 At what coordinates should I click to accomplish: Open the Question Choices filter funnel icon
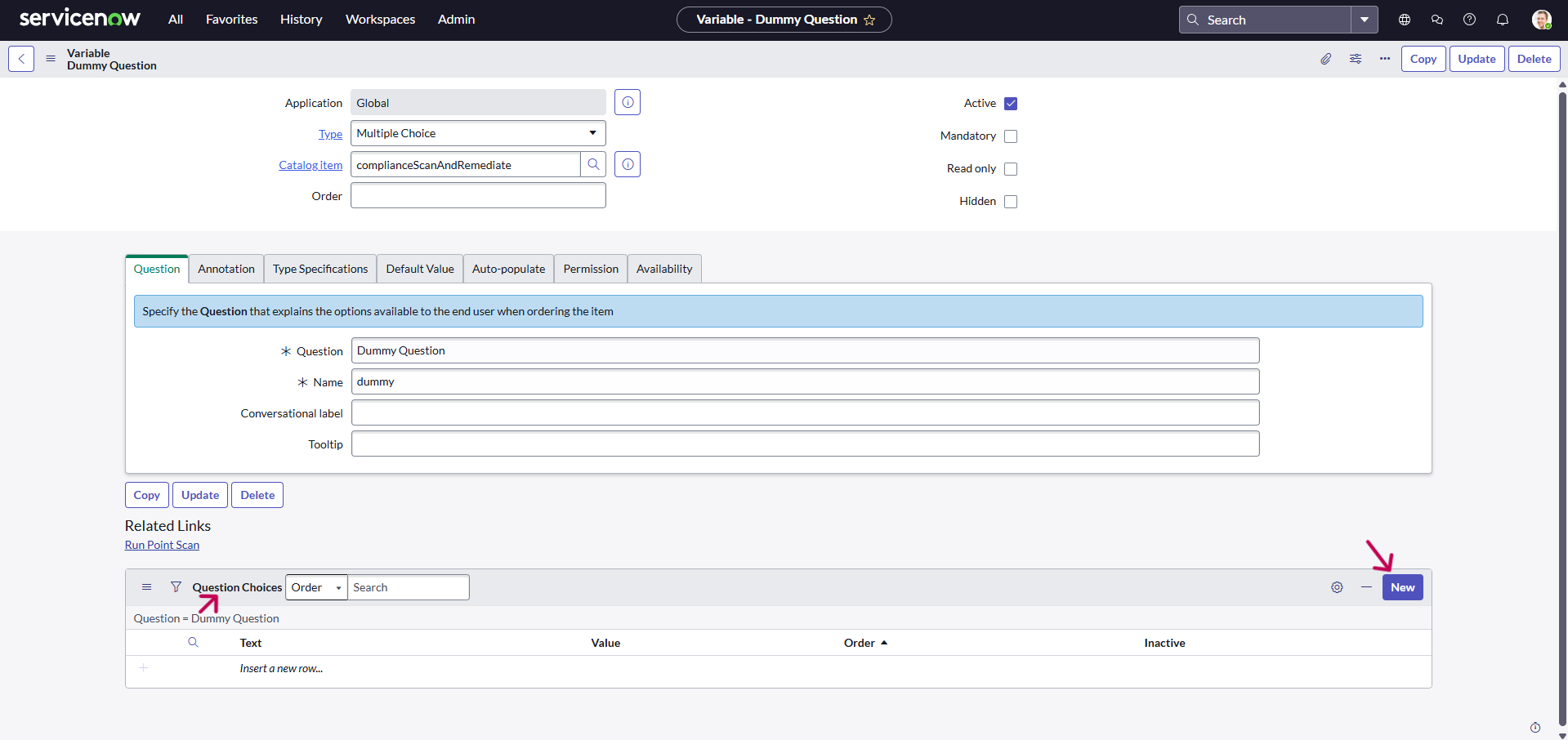pyautogui.click(x=176, y=587)
